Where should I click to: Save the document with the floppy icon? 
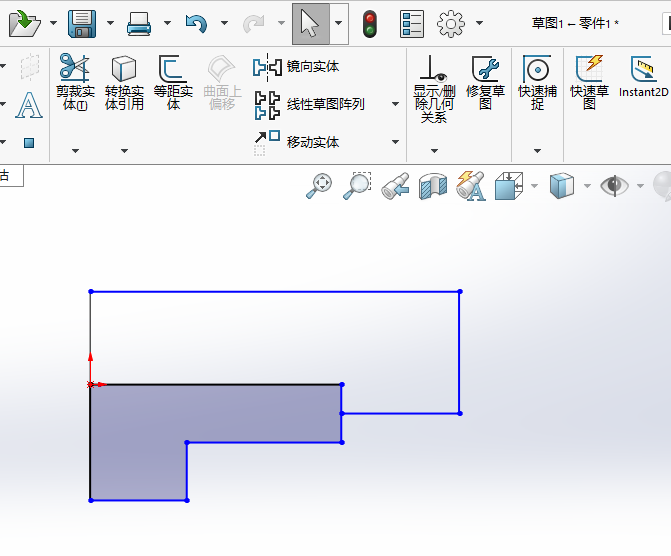(82, 24)
